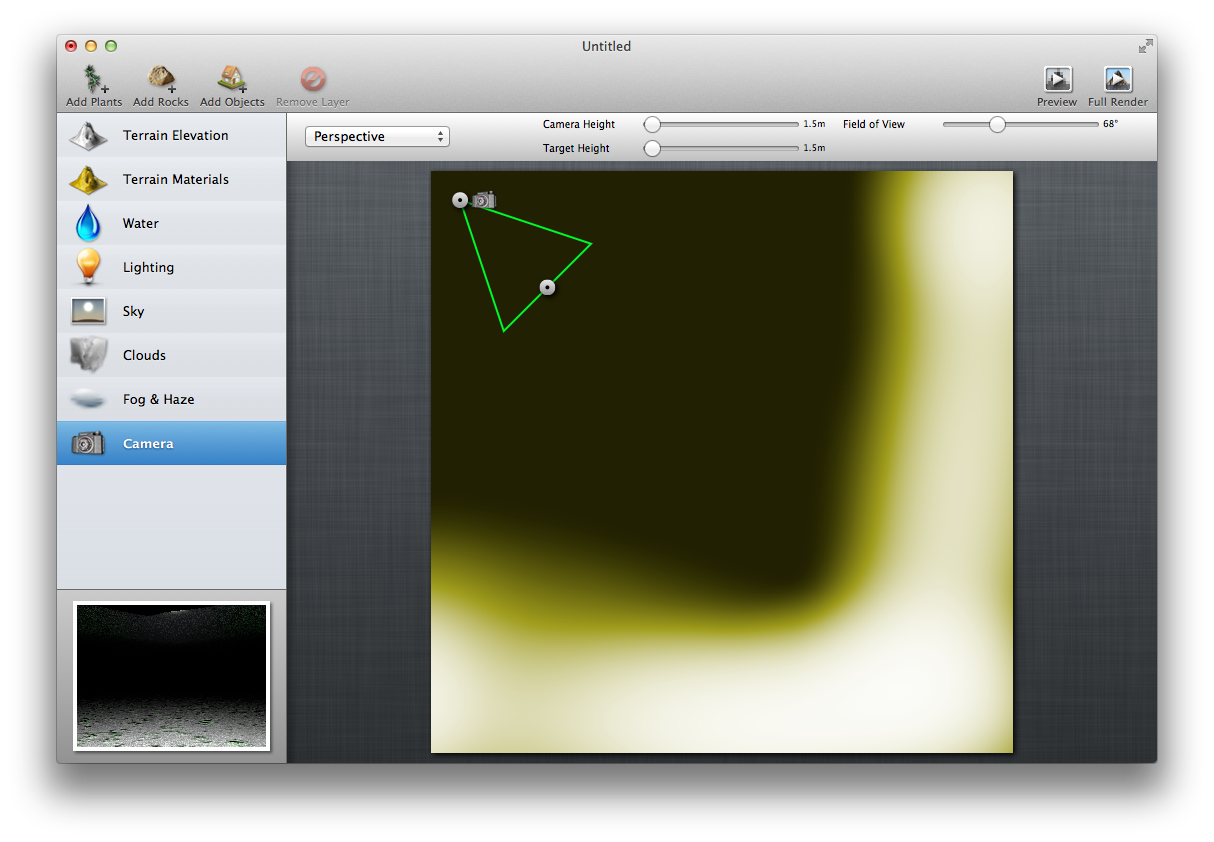Click the Fog & Haze icon
This screenshot has height=842, width=1214.
[88, 399]
